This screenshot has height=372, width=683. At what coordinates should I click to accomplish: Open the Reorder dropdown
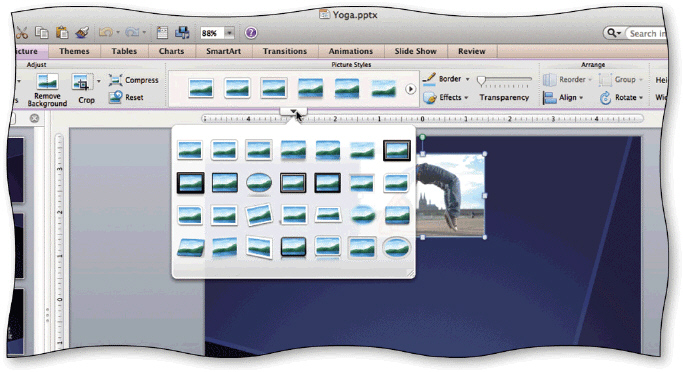pos(568,80)
